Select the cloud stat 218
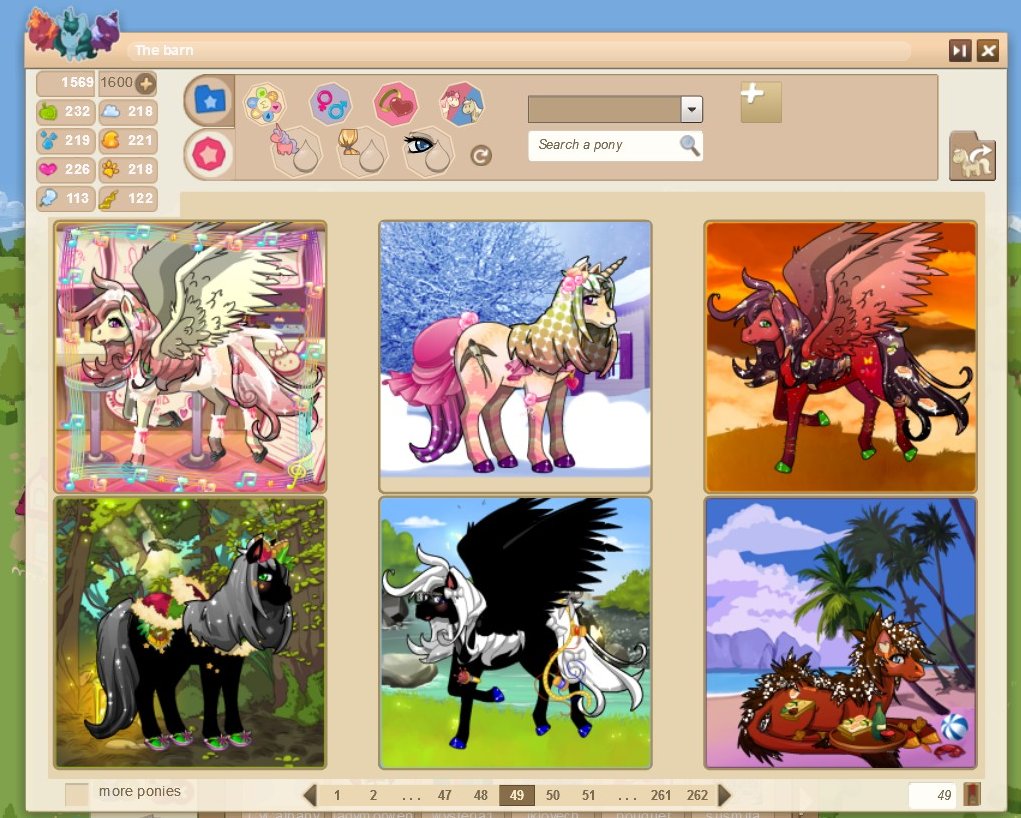The image size is (1021, 818). [128, 111]
